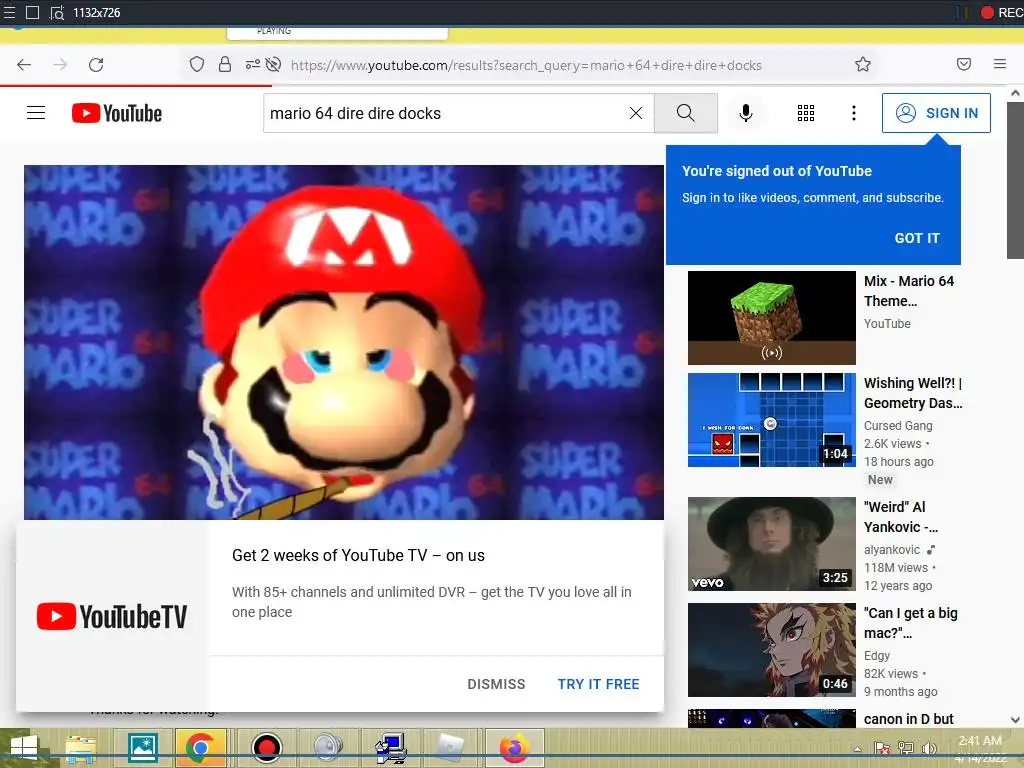Click the "canon in D but" video title
This screenshot has height=768, width=1024.
(908, 719)
